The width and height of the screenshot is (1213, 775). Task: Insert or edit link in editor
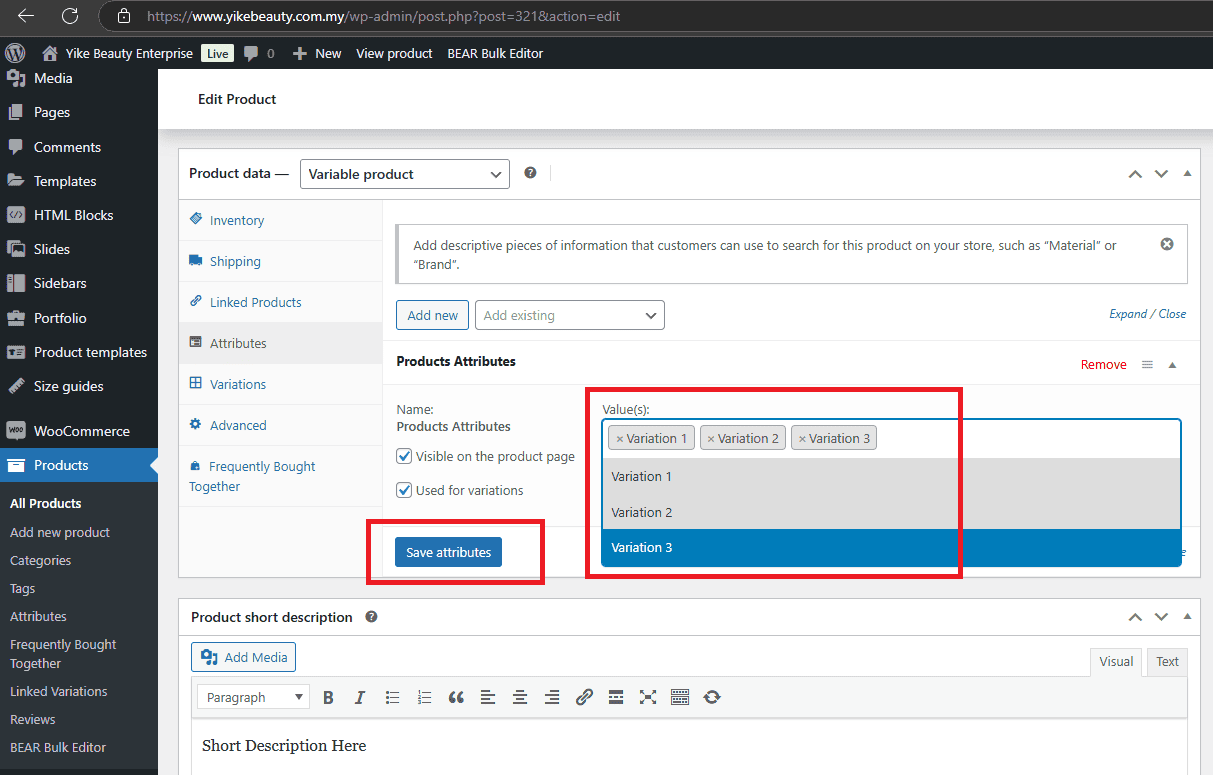[x=584, y=698]
